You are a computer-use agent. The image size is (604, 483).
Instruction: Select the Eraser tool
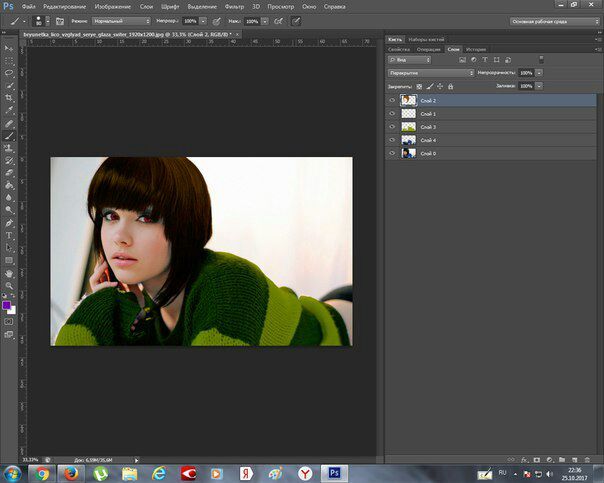(8, 173)
